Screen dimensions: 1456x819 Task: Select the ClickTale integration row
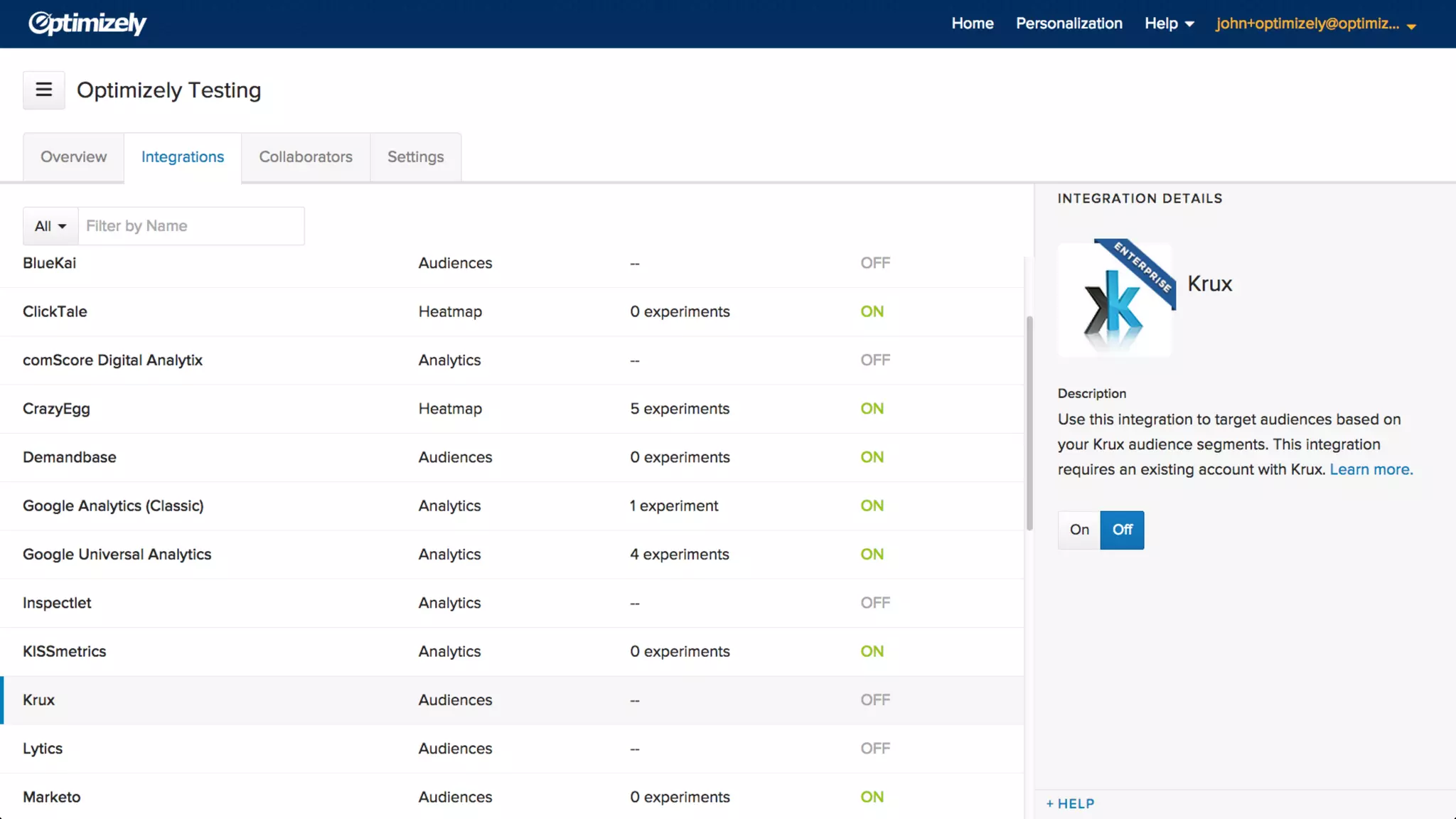click(x=512, y=311)
